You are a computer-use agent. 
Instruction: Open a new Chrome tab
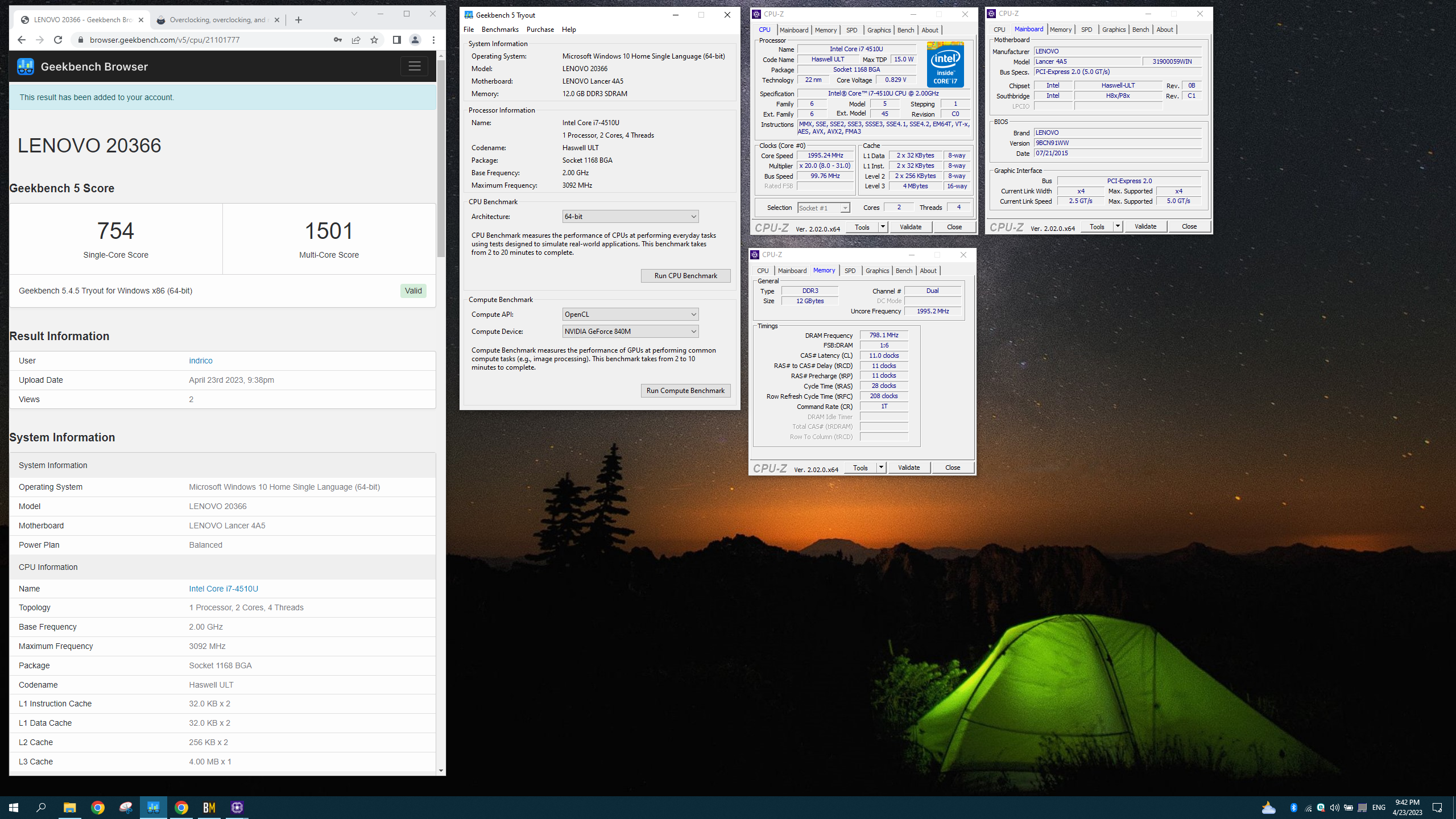click(299, 20)
